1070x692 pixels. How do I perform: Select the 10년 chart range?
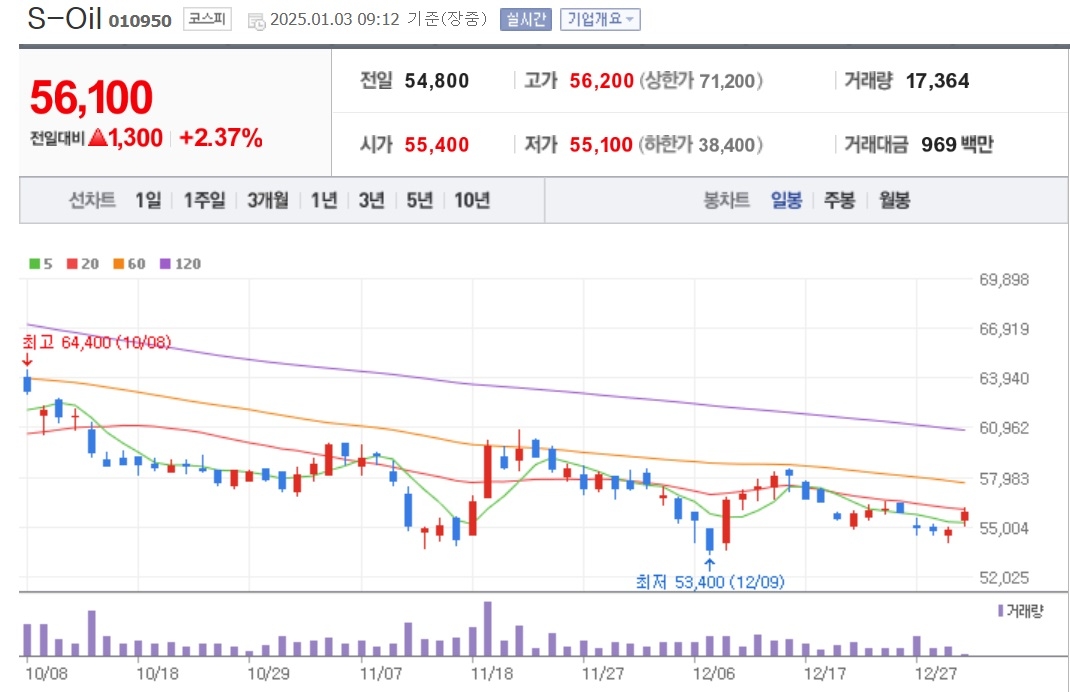472,200
